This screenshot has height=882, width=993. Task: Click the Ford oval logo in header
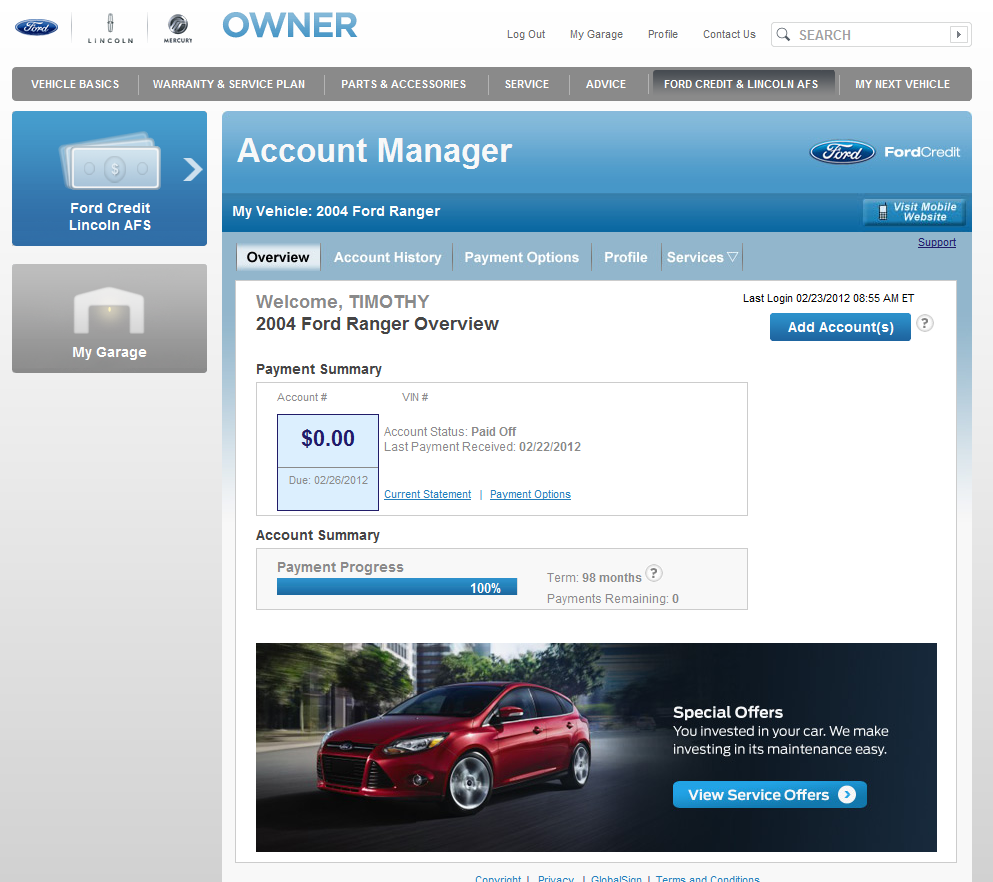36,27
